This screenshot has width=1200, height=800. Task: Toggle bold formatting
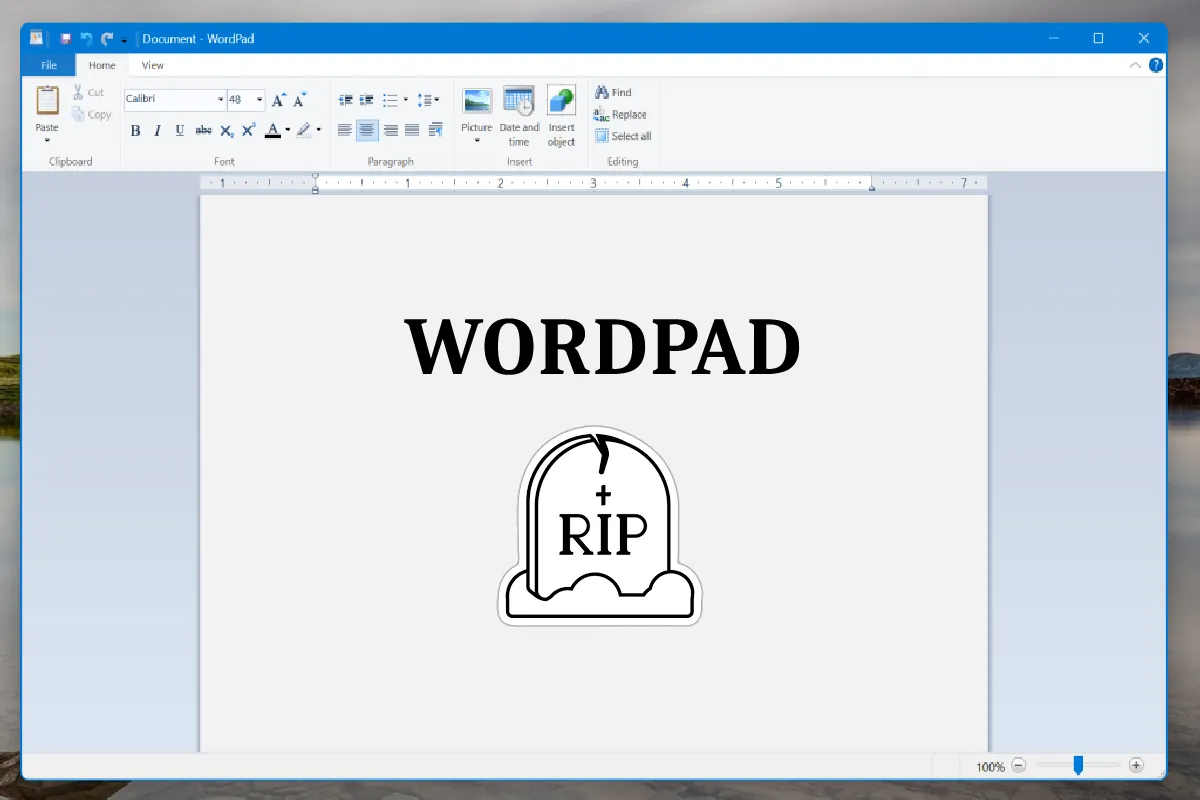pos(135,130)
